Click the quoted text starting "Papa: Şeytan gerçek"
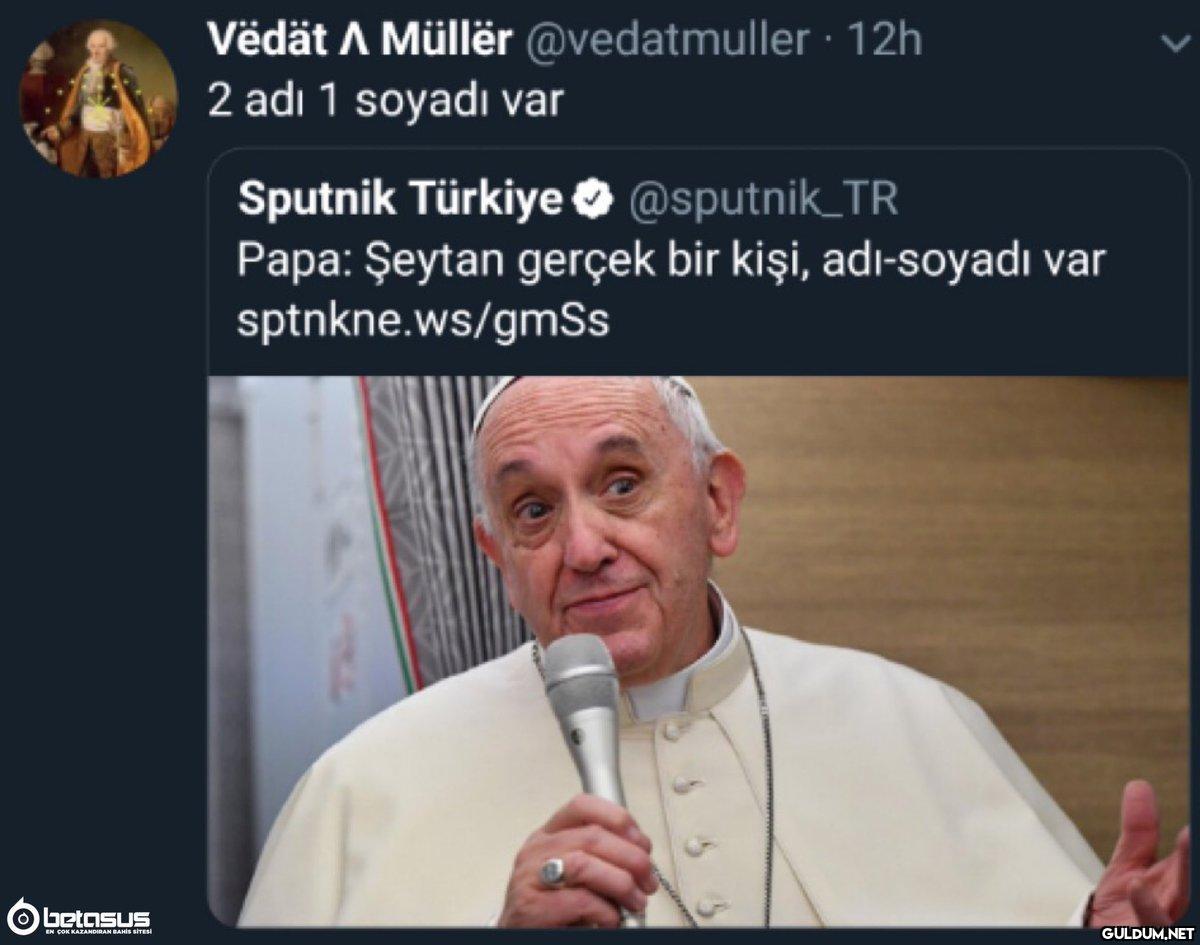The image size is (1200, 945). [671, 261]
